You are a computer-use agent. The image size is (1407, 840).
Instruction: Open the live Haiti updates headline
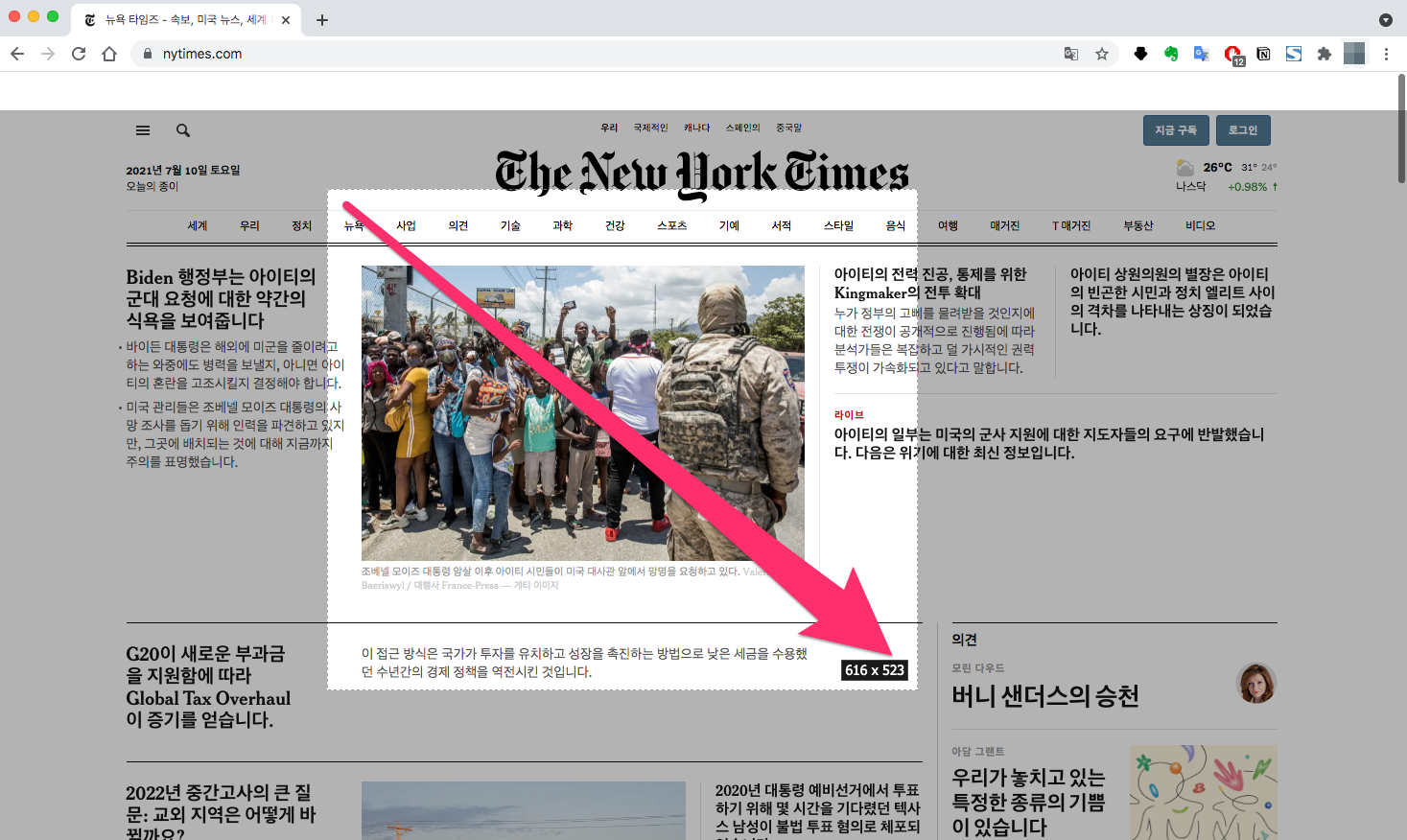click(1049, 443)
